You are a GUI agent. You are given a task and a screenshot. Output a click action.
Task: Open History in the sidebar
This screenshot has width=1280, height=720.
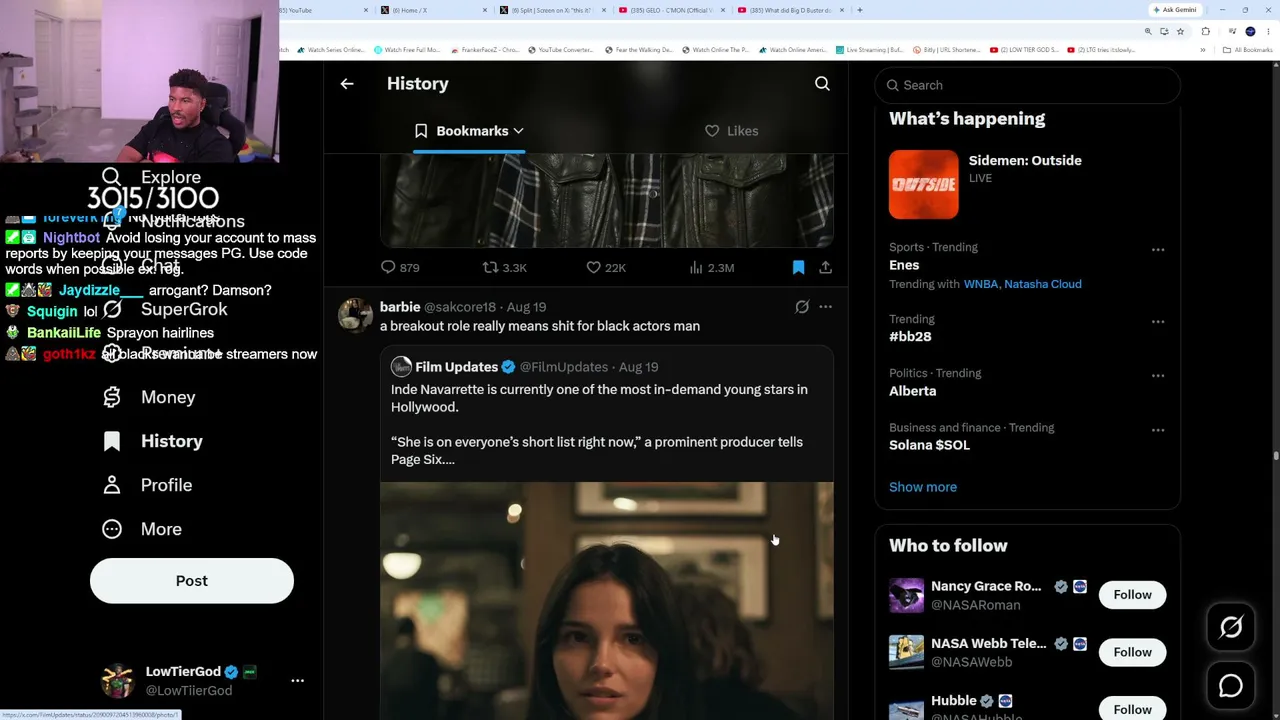tap(152, 441)
